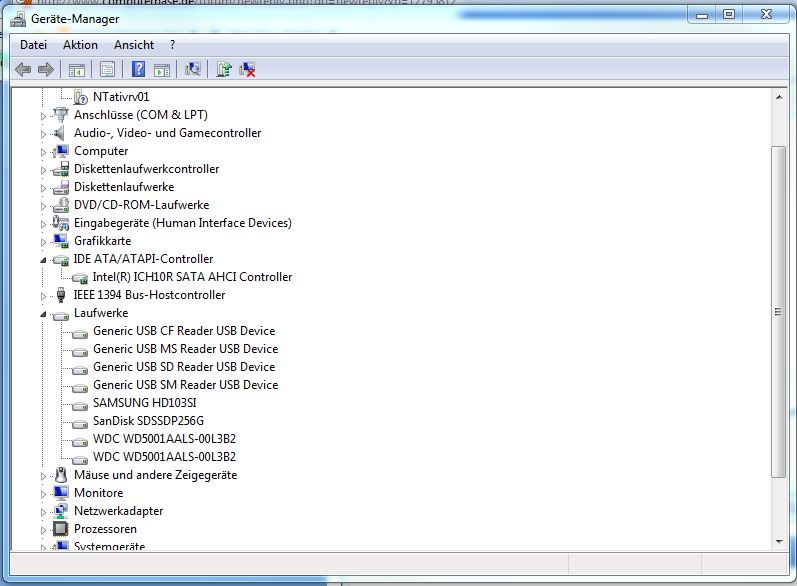This screenshot has height=586, width=797.
Task: Click the Netzwerkadapter network icon
Action: tap(61, 511)
